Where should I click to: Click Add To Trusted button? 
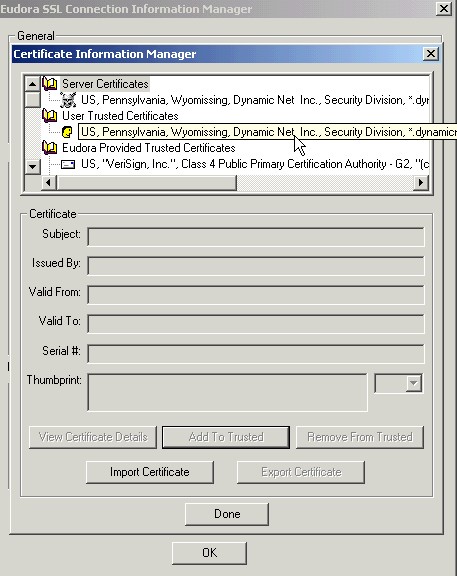pos(226,437)
